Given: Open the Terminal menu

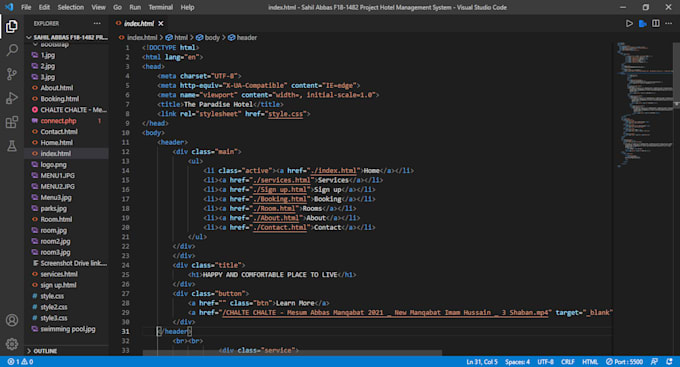Looking at the screenshot, I should [x=160, y=7].
